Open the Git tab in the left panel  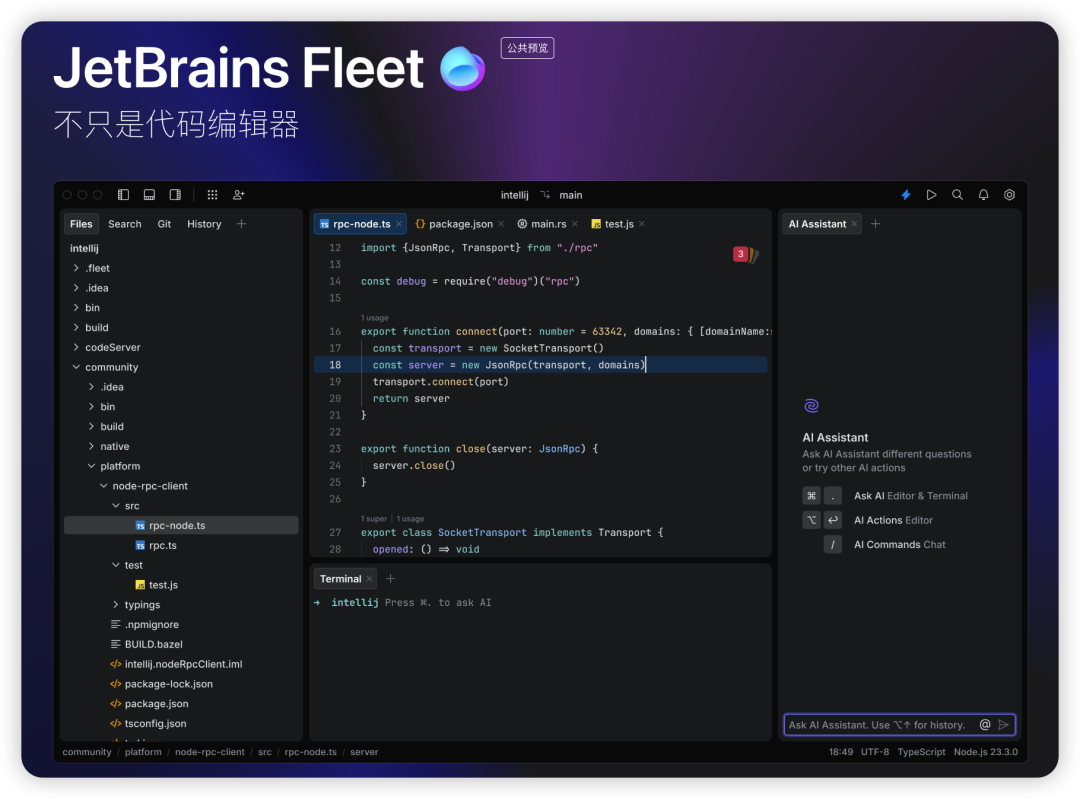point(163,223)
